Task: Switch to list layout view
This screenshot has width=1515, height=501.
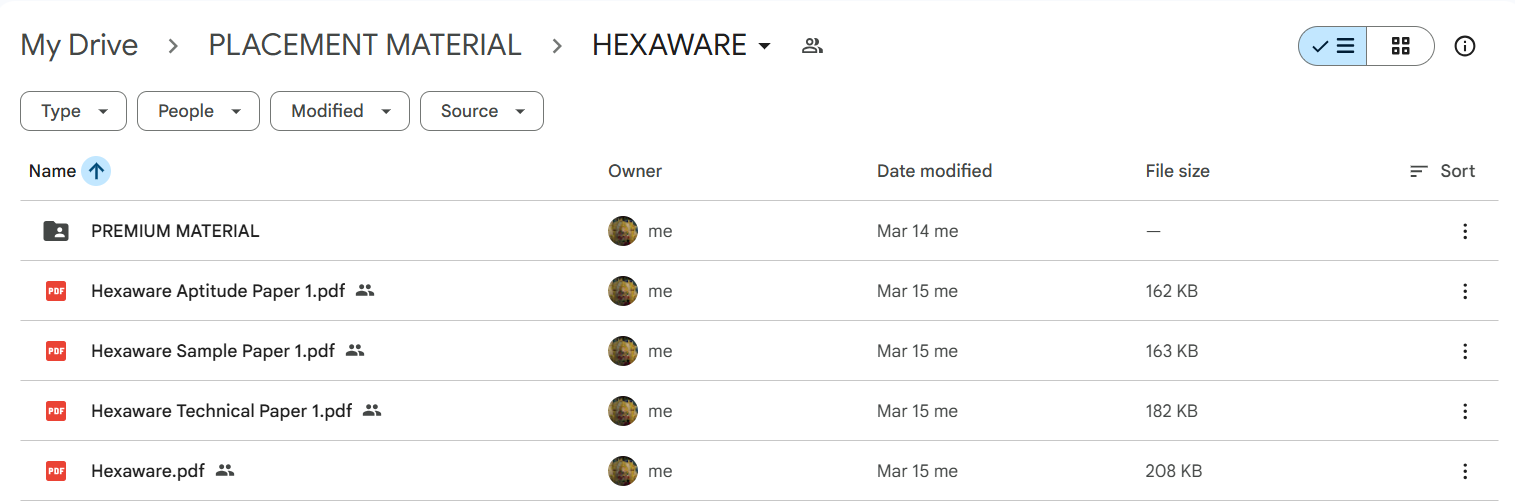Action: 1332,46
